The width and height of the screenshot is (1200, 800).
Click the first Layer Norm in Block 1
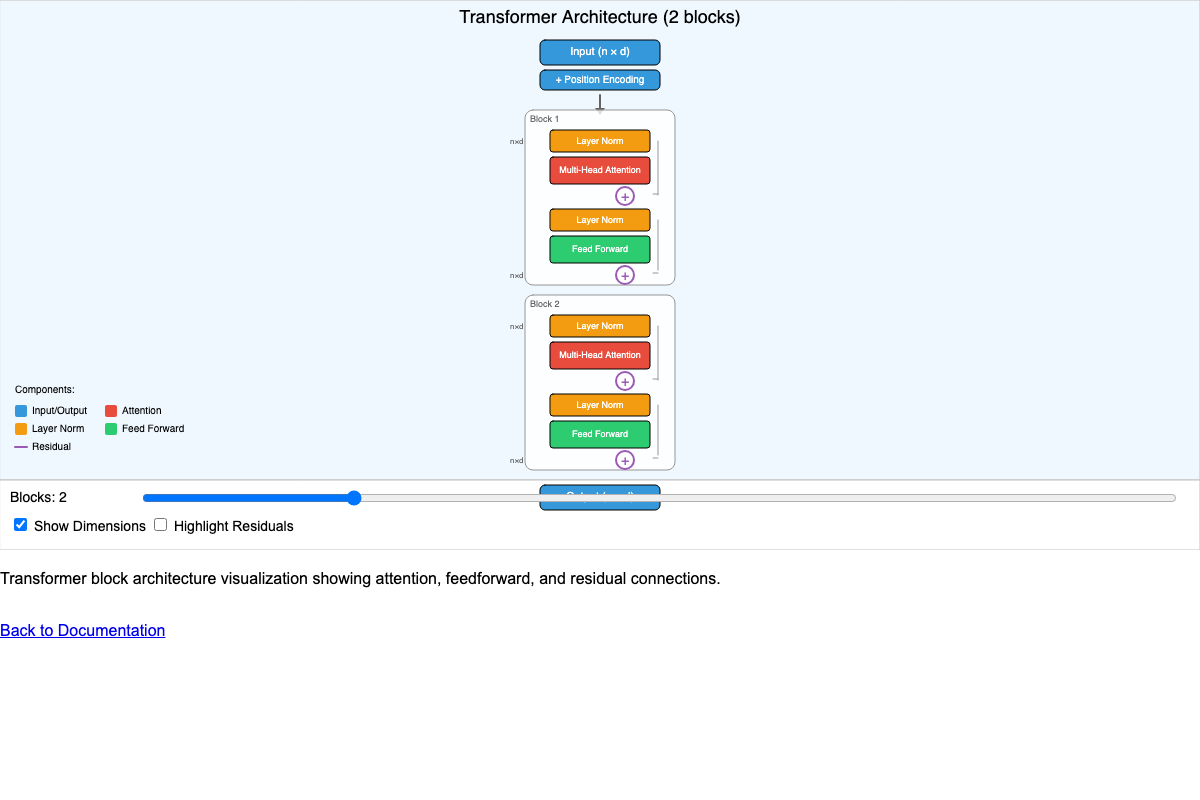tap(600, 141)
